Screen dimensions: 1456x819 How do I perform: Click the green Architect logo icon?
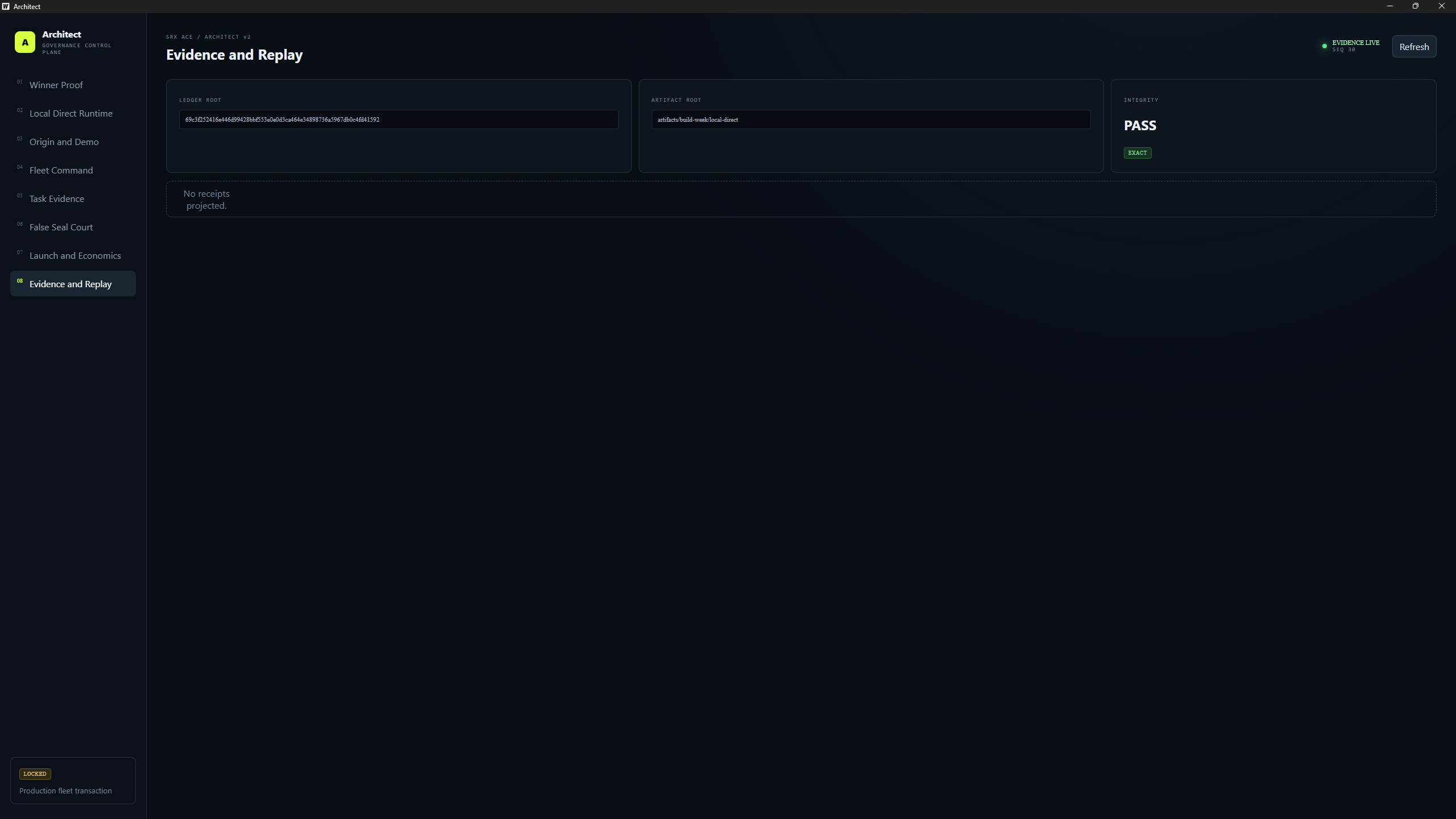[x=25, y=42]
